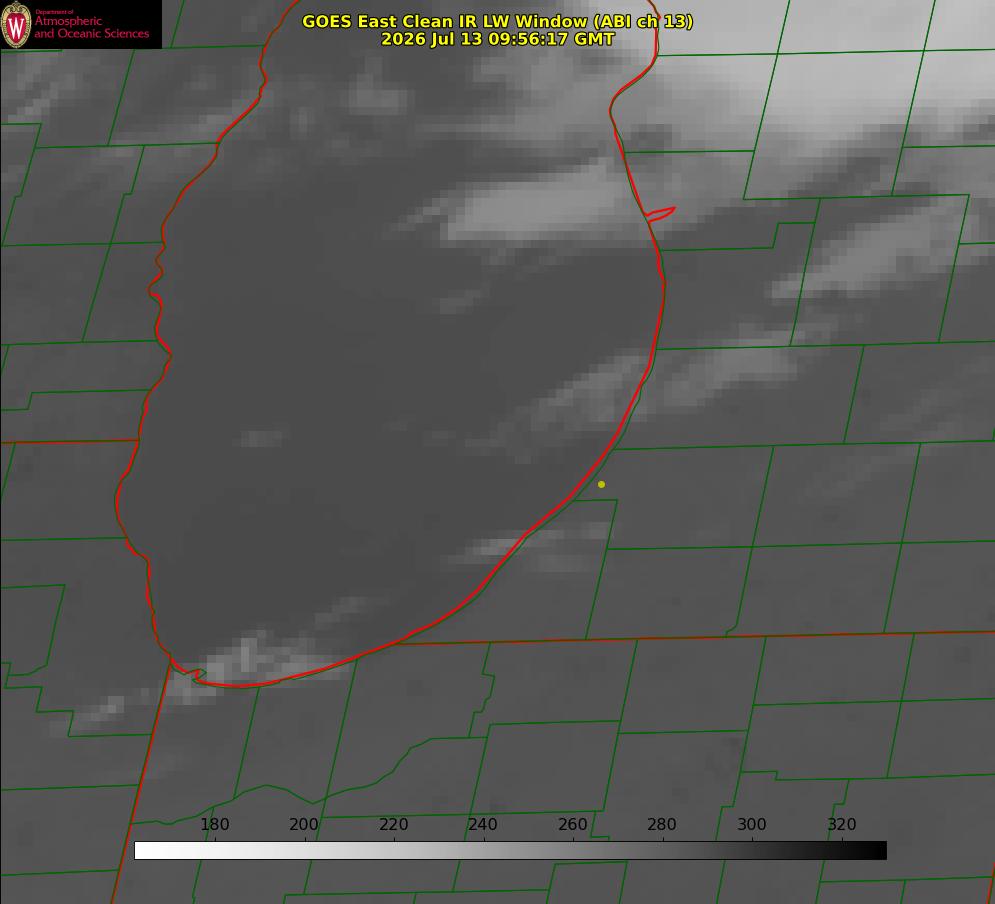Click the 200 colorbar label
The image size is (995, 904).
coord(304,824)
